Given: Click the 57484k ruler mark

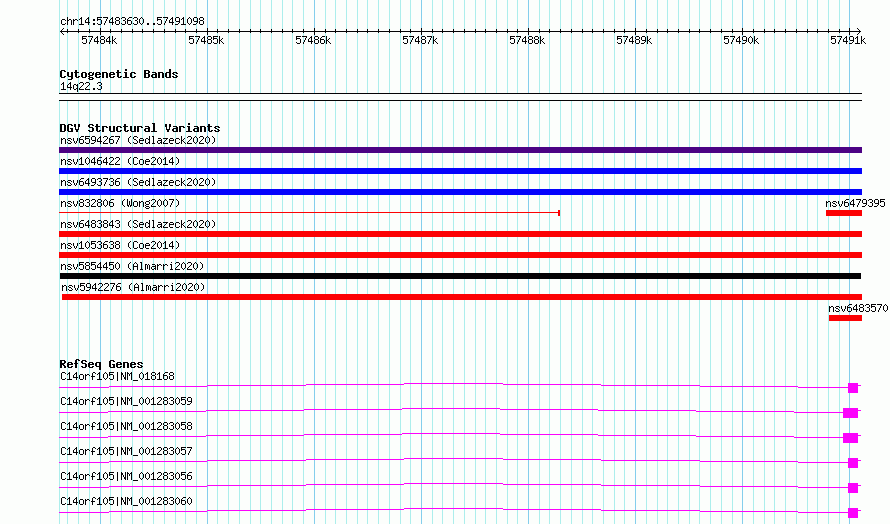Looking at the screenshot, I should tap(99, 40).
